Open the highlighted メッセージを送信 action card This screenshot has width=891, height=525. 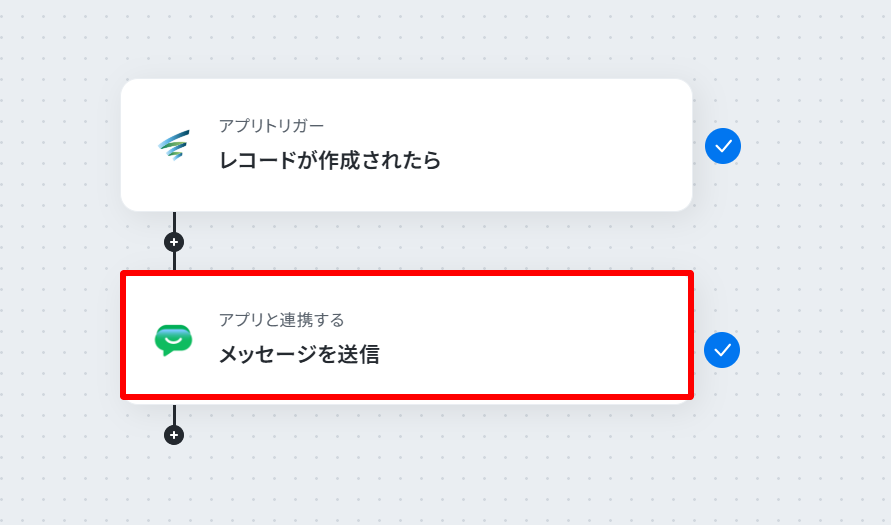coord(407,335)
